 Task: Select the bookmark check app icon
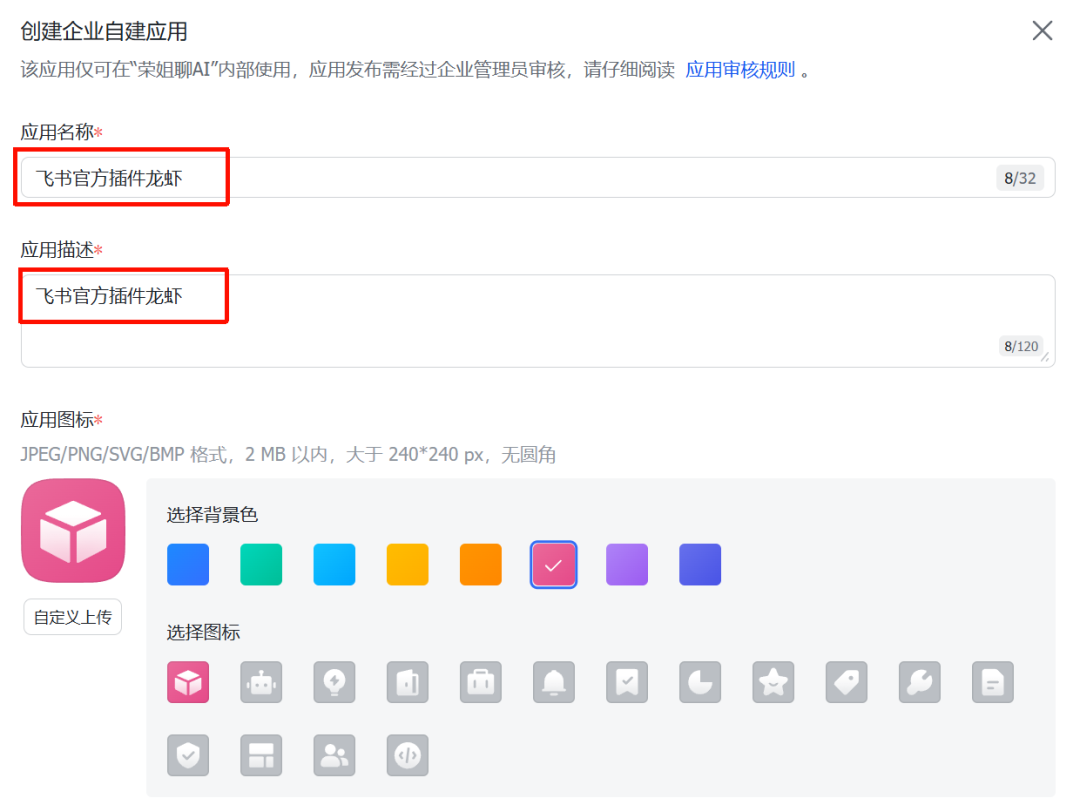(627, 682)
